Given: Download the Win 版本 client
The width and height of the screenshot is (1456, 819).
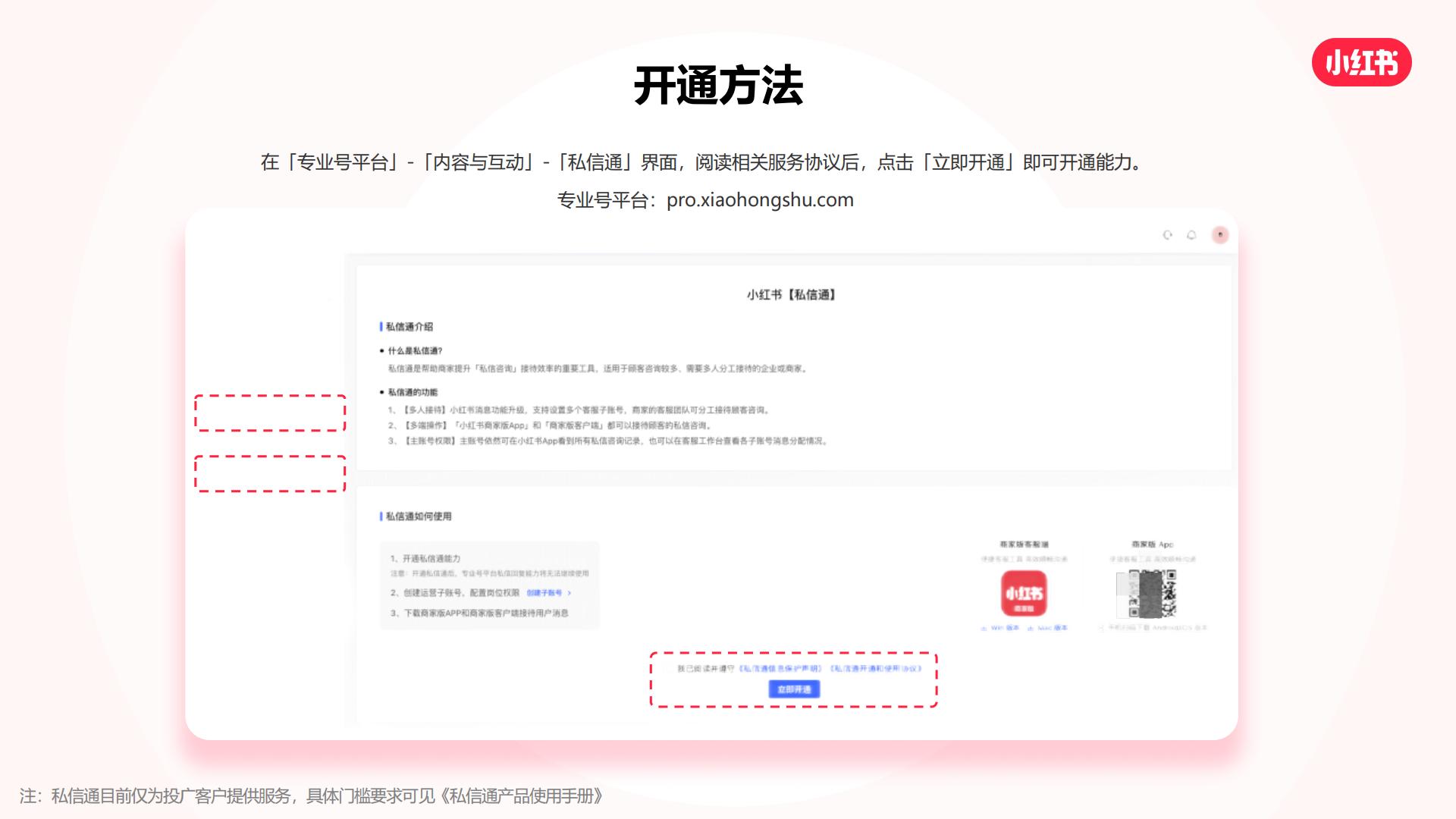Looking at the screenshot, I should click(x=999, y=628).
